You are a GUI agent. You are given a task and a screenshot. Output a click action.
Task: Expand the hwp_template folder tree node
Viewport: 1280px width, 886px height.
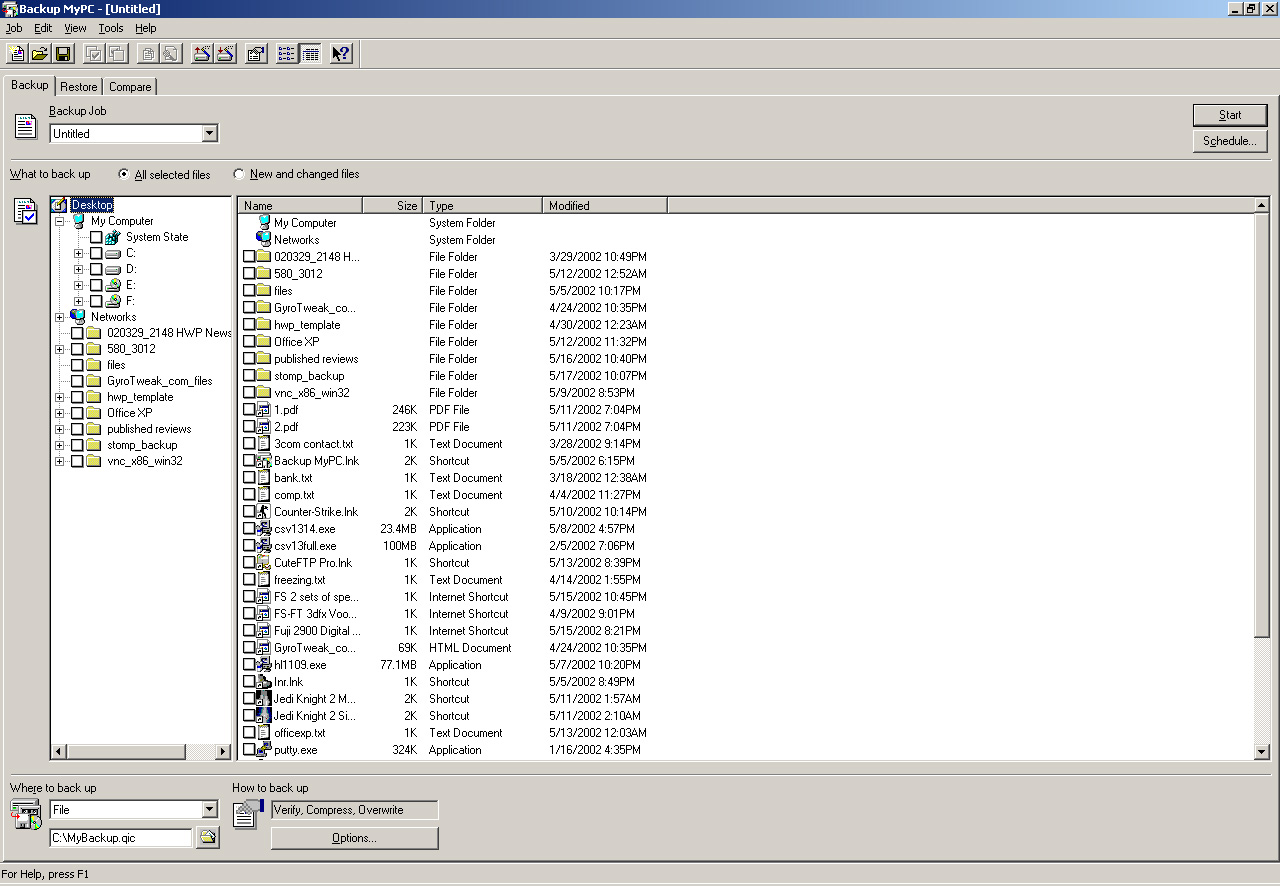(60, 397)
